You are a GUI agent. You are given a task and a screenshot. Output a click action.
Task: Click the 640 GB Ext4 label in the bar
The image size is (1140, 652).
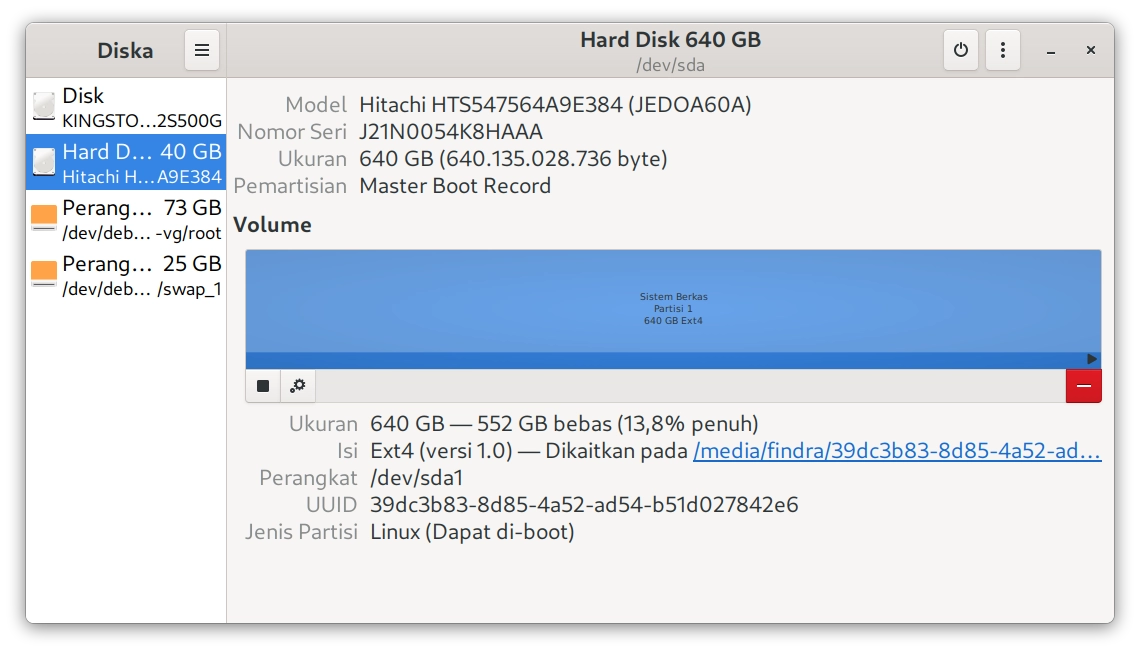(674, 321)
